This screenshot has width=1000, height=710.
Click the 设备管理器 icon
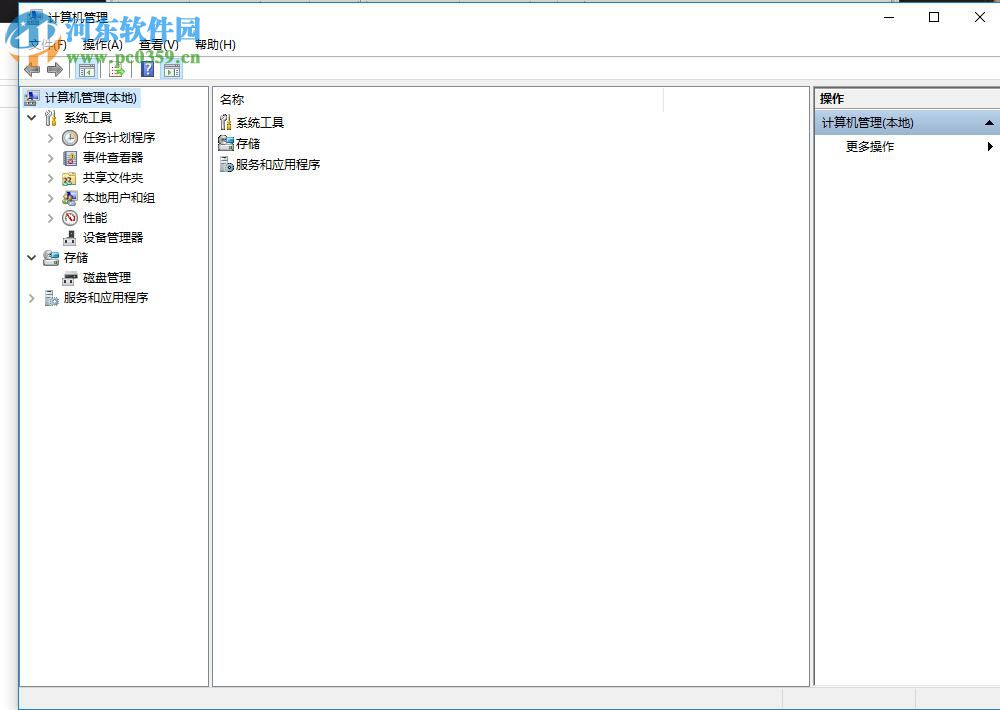coord(70,238)
